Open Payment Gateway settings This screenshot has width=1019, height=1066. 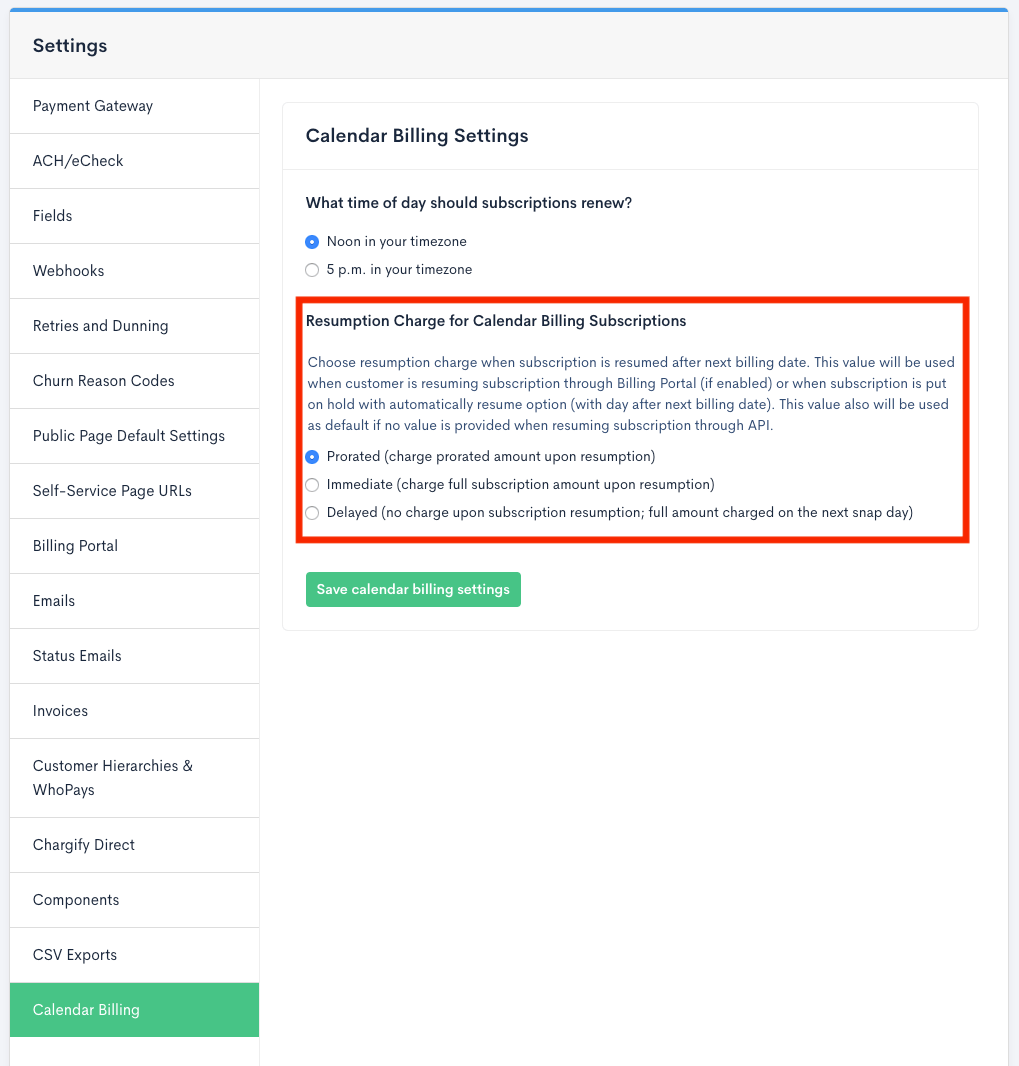pos(93,106)
